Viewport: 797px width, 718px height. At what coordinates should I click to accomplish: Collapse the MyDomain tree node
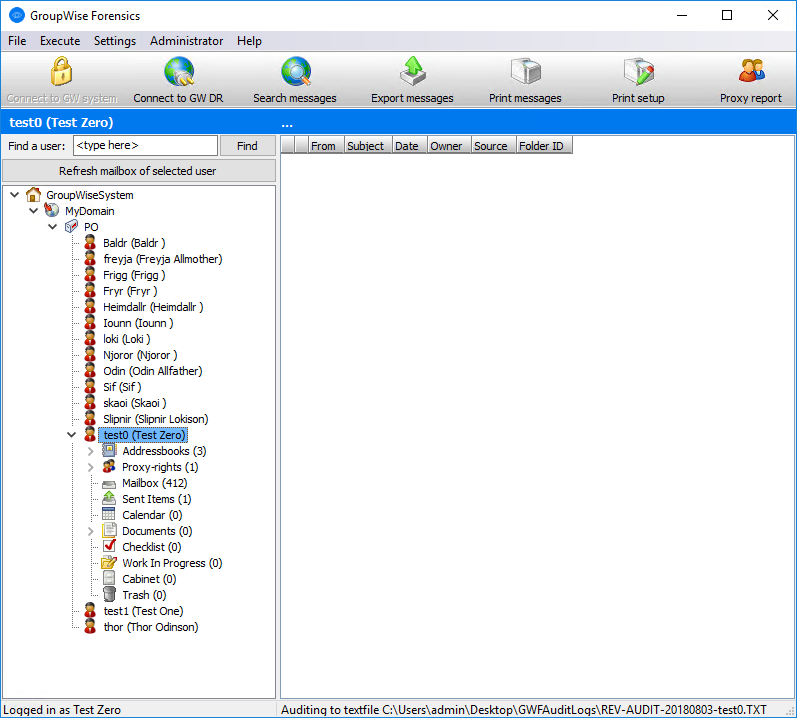click(x=33, y=211)
